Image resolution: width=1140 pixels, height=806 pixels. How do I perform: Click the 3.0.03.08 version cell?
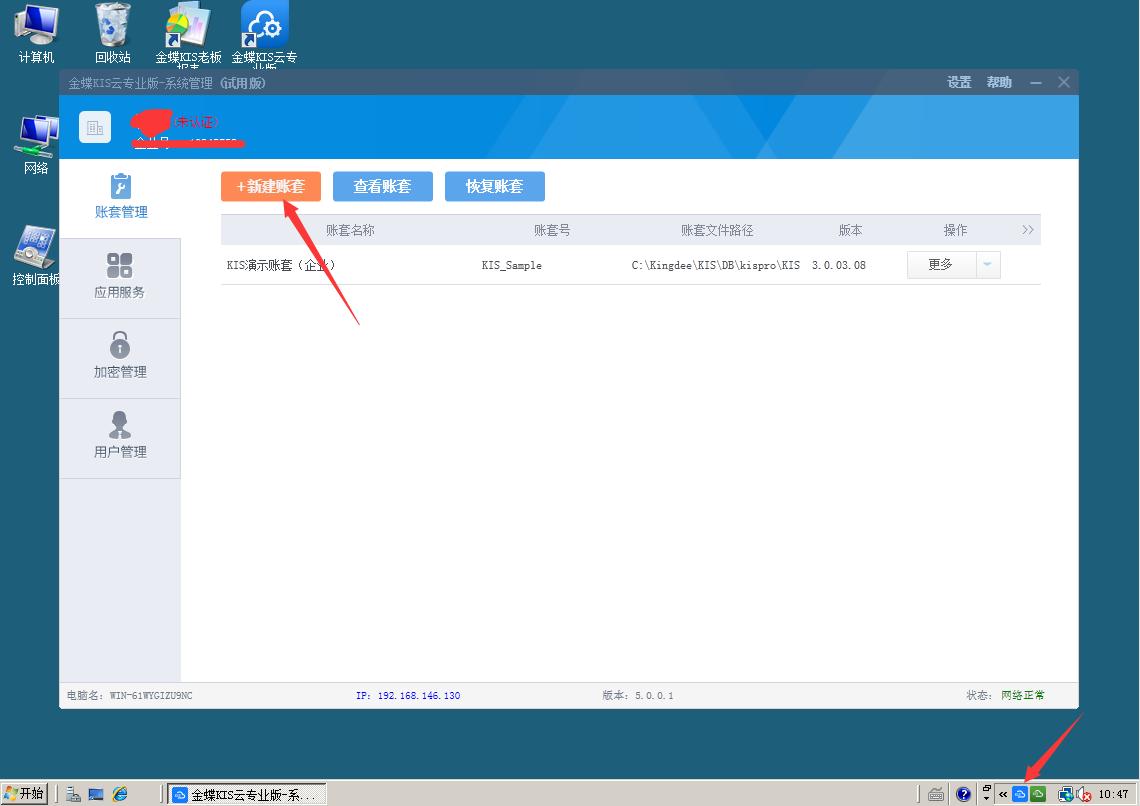tap(838, 265)
